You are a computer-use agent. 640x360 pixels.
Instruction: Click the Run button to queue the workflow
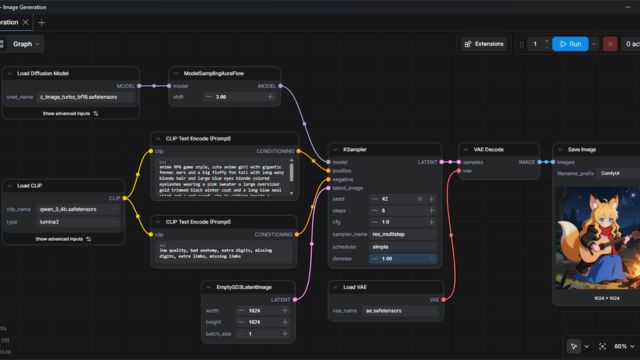(570, 44)
